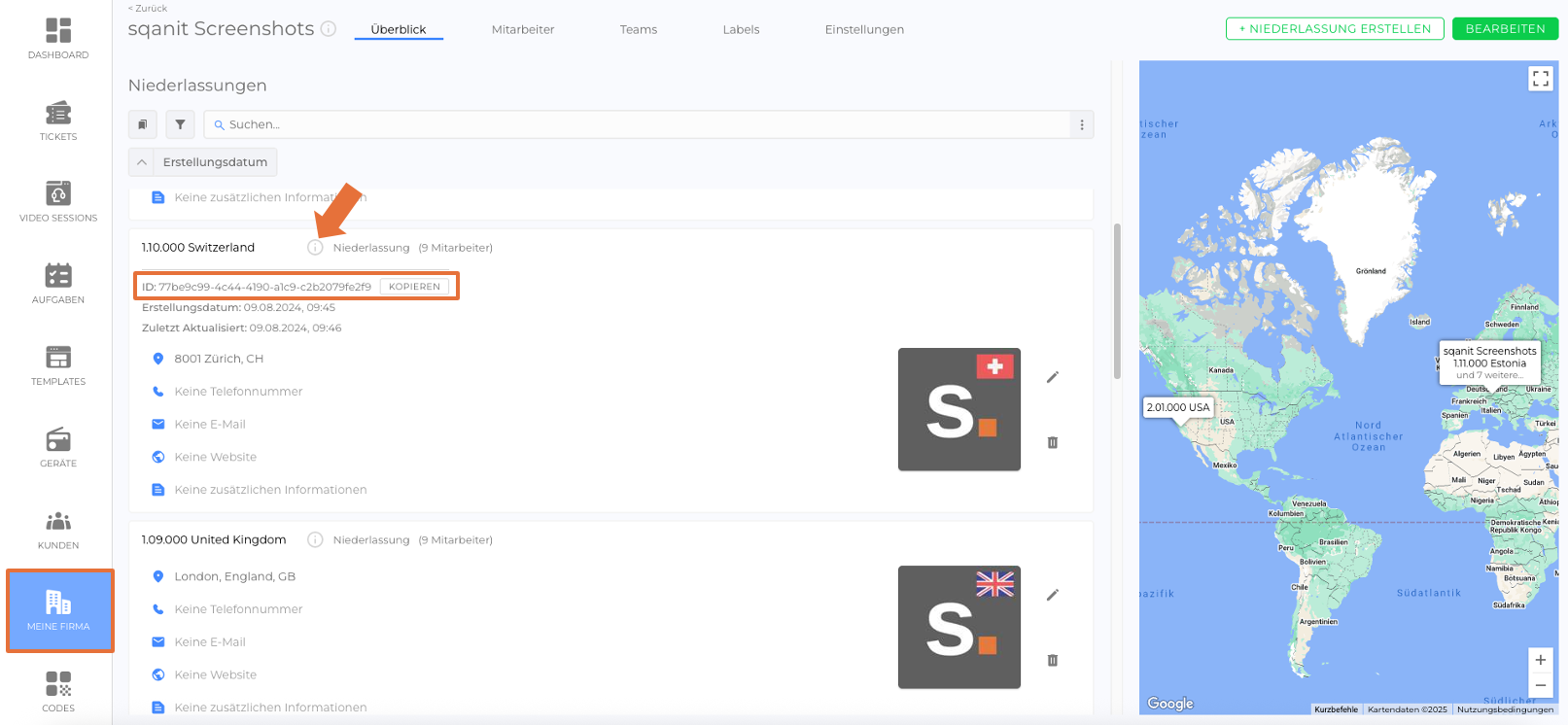Image resolution: width=1568 pixels, height=725 pixels.
Task: Open the Geräte section
Action: pos(58,447)
